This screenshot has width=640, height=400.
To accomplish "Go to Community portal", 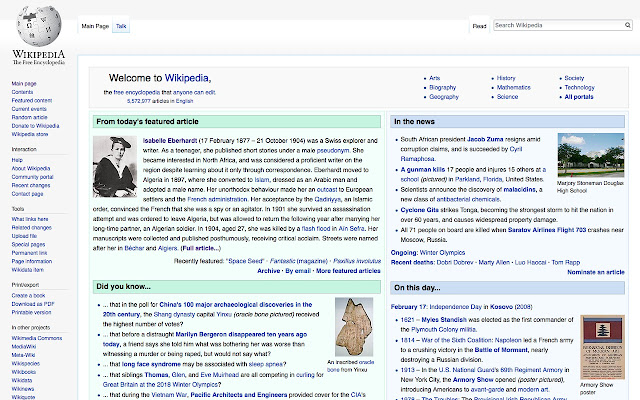I will (x=33, y=177).
